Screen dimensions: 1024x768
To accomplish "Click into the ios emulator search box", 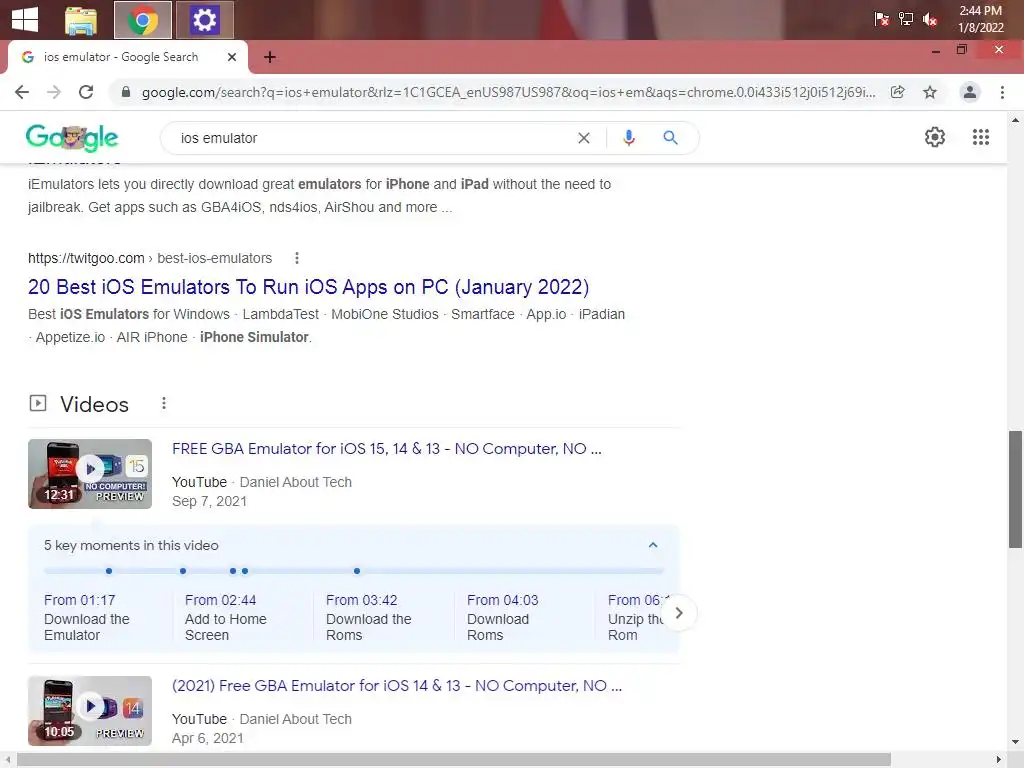I will pos(372,138).
